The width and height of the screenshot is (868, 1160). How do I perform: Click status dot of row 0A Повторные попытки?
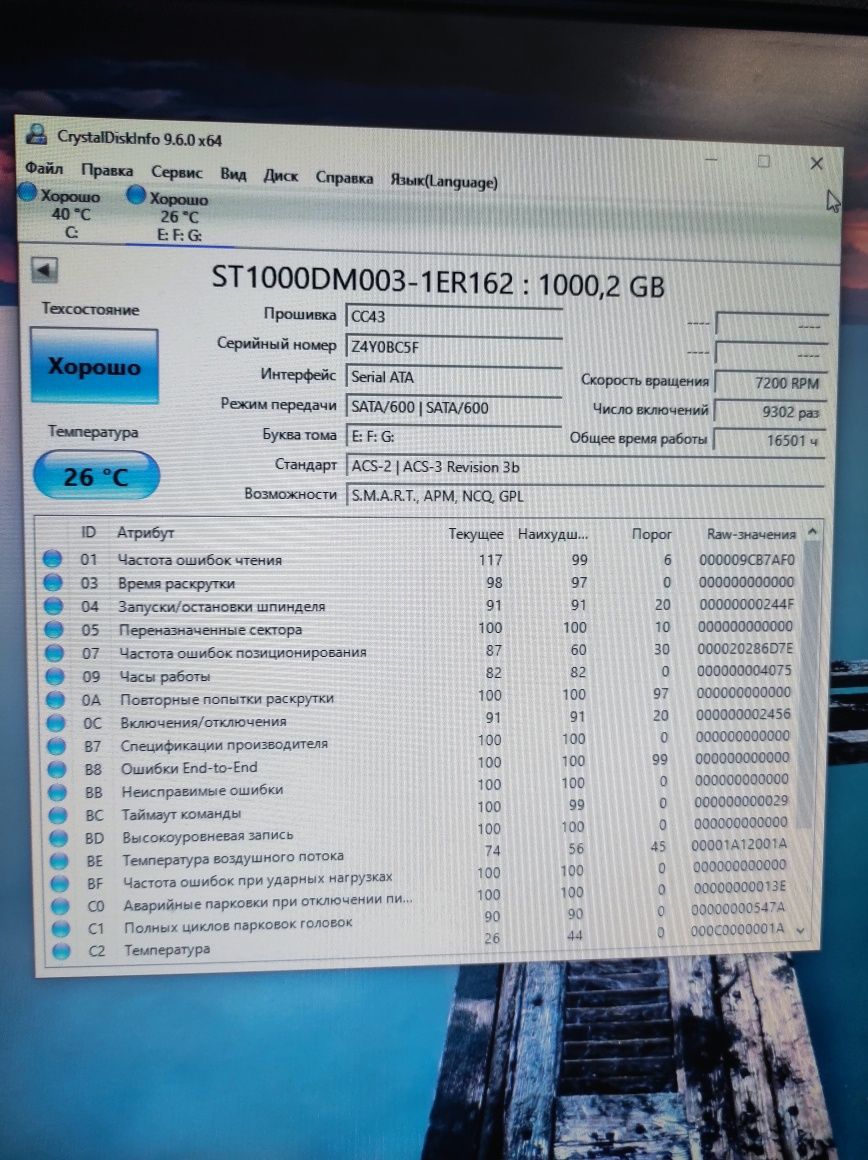coord(55,699)
